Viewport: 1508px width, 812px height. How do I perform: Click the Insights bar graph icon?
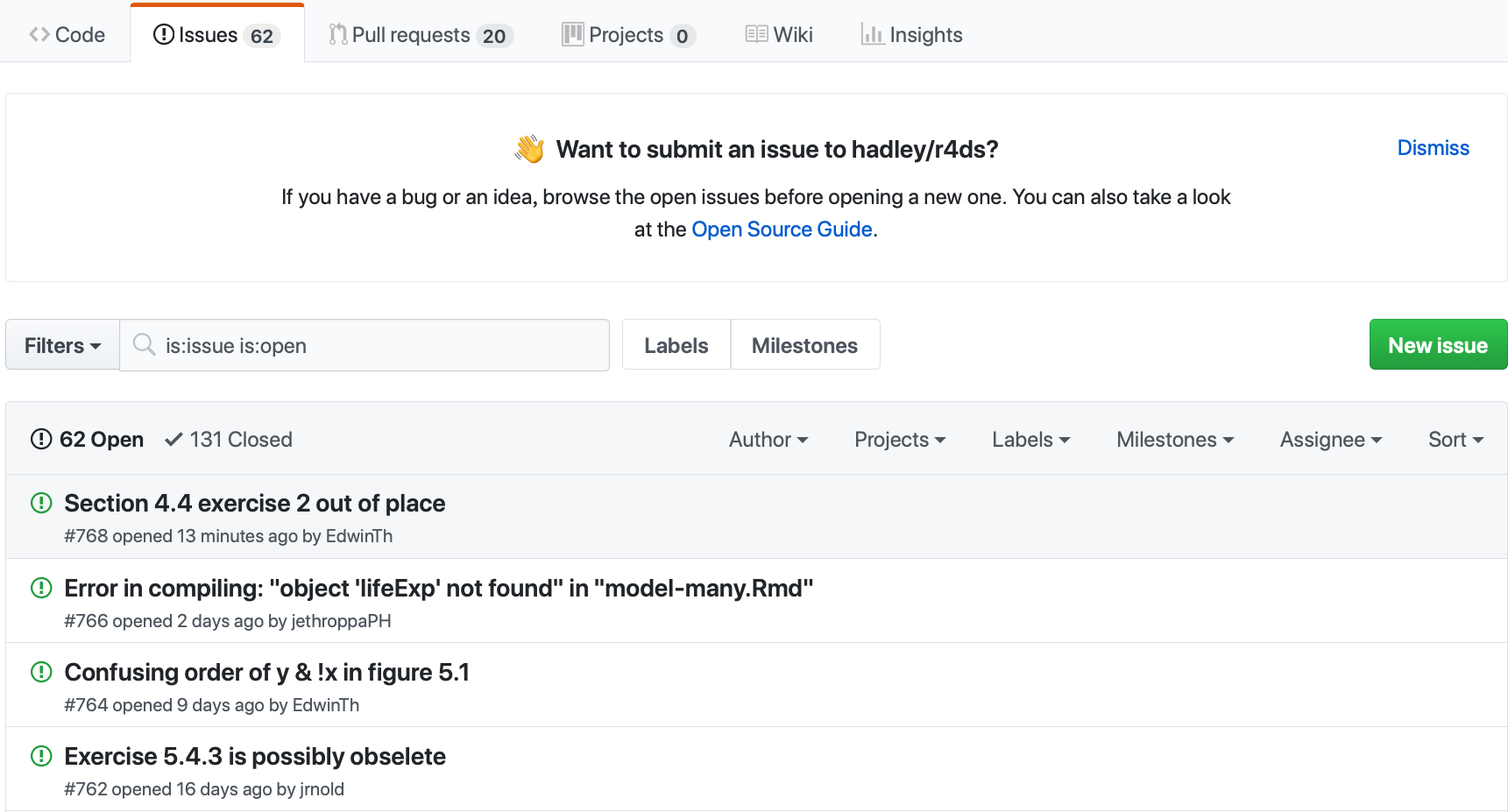pos(872,34)
